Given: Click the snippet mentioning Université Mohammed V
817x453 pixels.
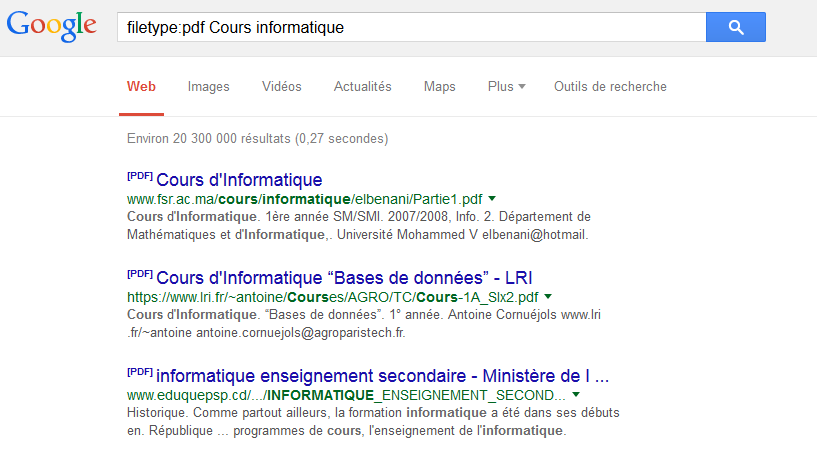Looking at the screenshot, I should (359, 226).
